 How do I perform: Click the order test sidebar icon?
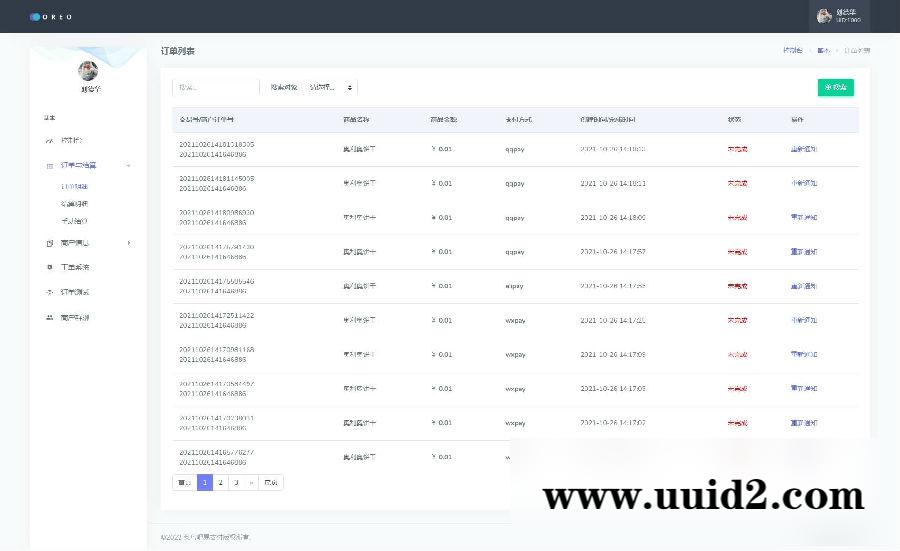(x=49, y=292)
